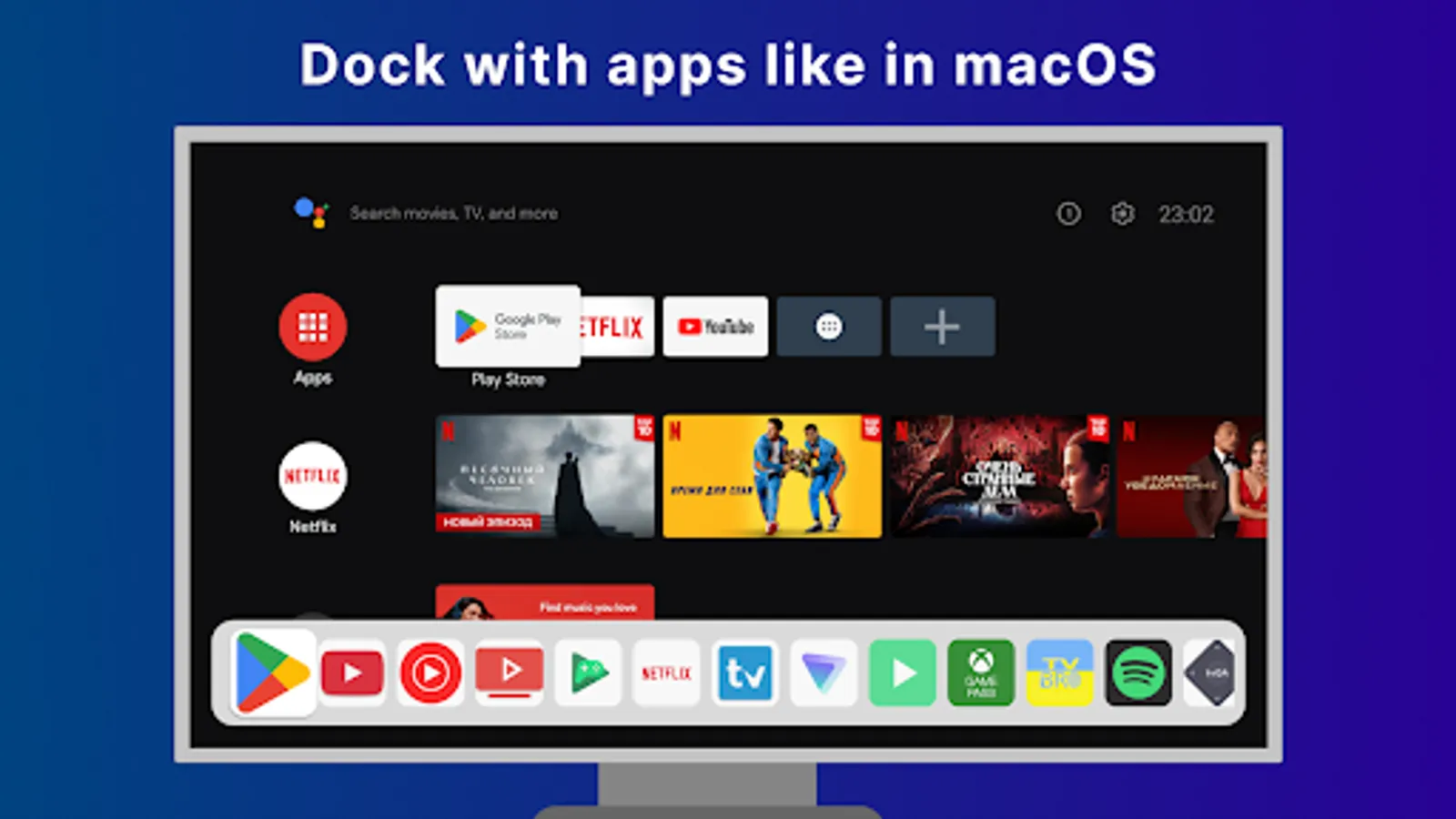Open the Google Play Store dock icon

point(272,672)
